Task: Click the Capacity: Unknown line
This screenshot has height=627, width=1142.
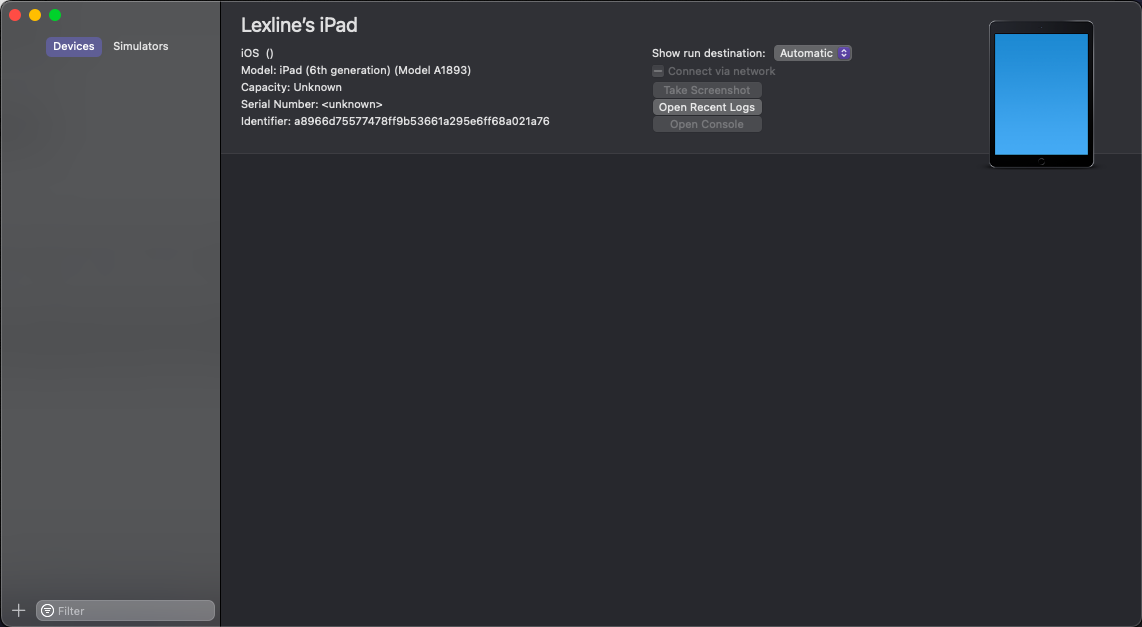Action: pos(291,87)
